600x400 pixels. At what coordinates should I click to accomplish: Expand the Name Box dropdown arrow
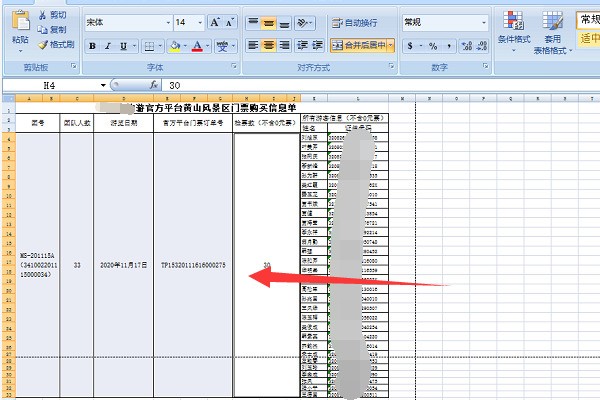(x=103, y=85)
